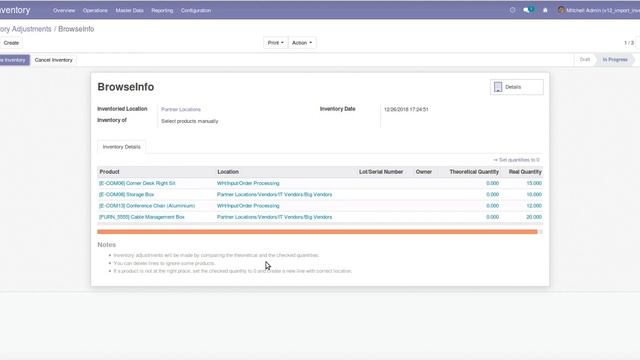
Task: Click Select products manually value
Action: 189,121
